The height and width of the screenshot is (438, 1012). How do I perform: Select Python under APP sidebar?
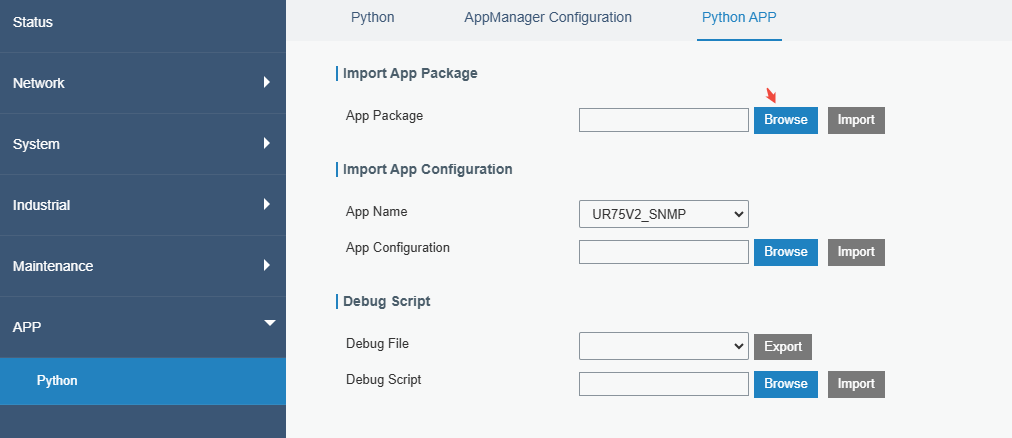(x=57, y=380)
